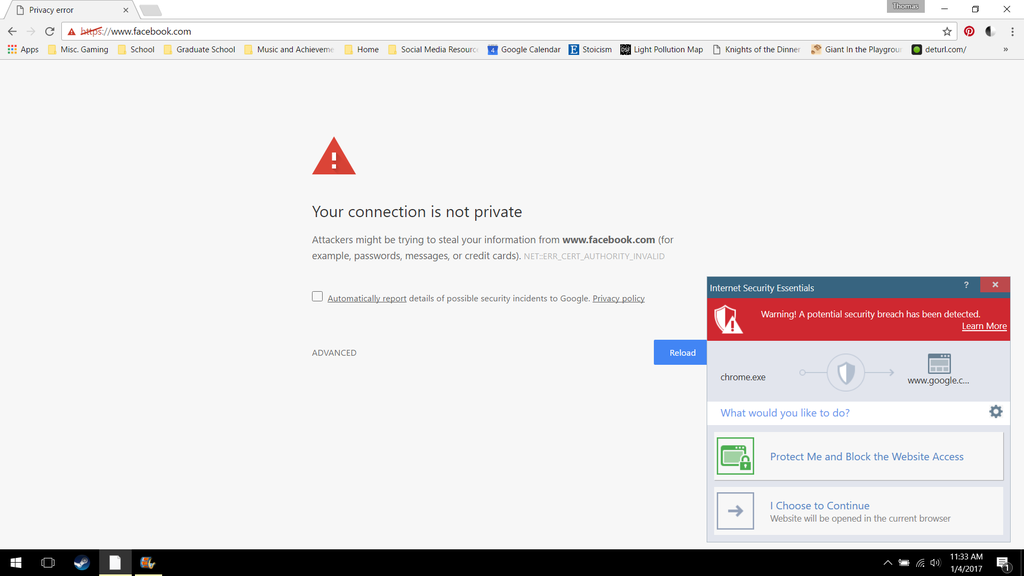Open the colorful app icon on taskbar
Screen dimensions: 1024x576
click(148, 562)
